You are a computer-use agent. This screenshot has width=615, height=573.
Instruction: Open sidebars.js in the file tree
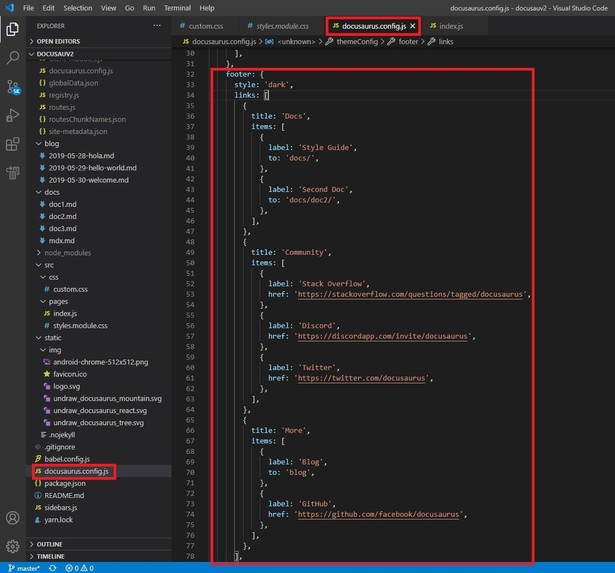pyautogui.click(x=60, y=508)
